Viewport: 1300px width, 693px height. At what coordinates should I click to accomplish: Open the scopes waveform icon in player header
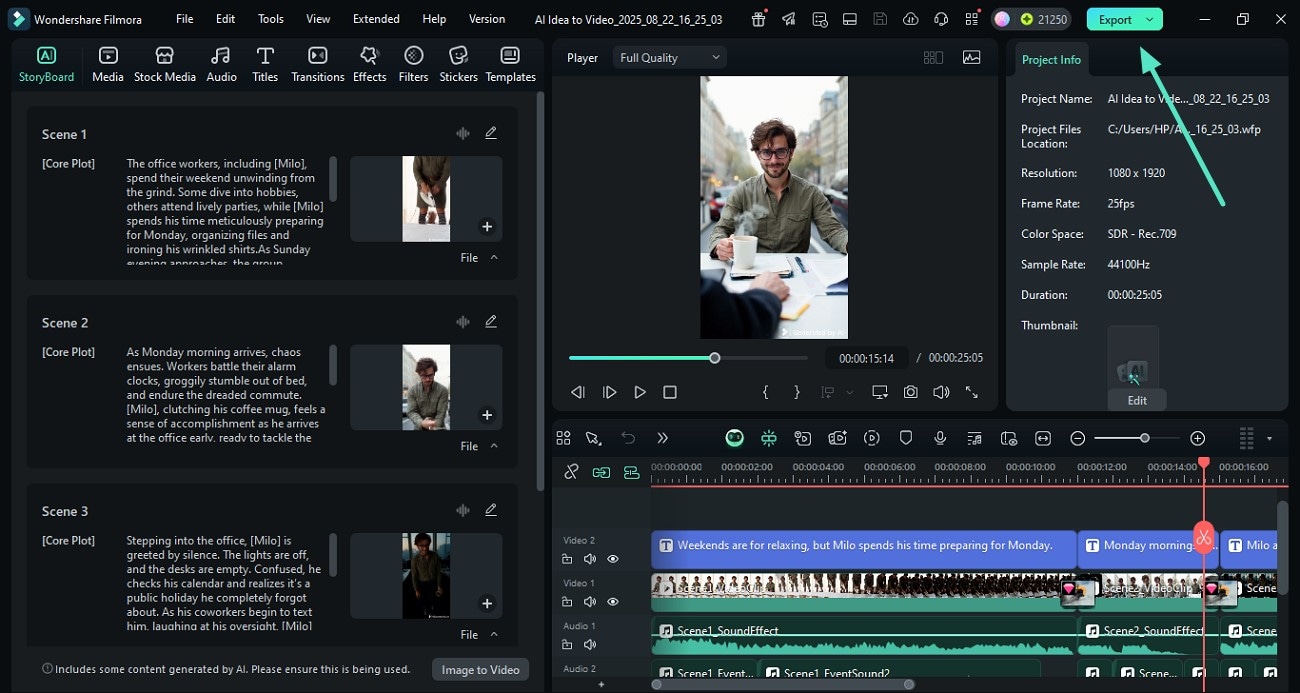[971, 58]
